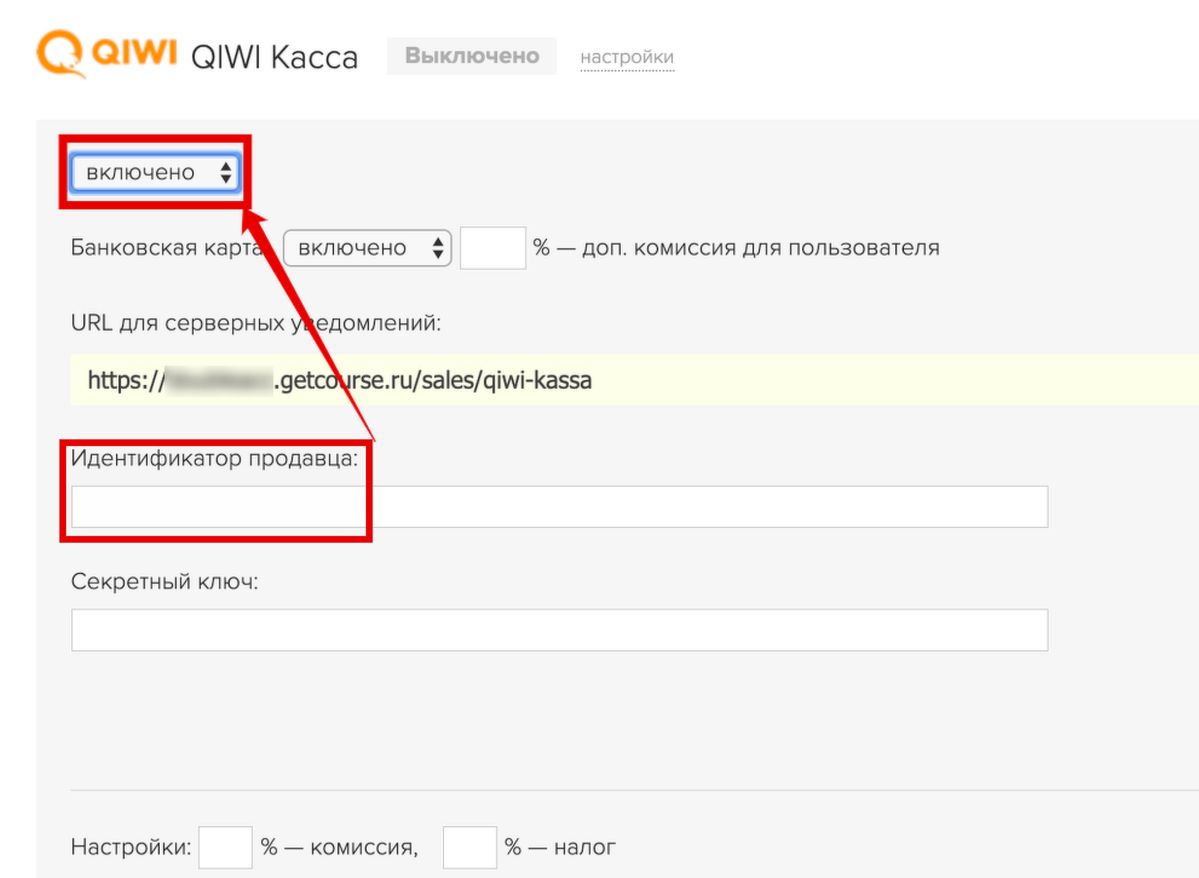This screenshot has width=1199, height=878.
Task: Click the QIWI Касса heading
Action: (275, 57)
